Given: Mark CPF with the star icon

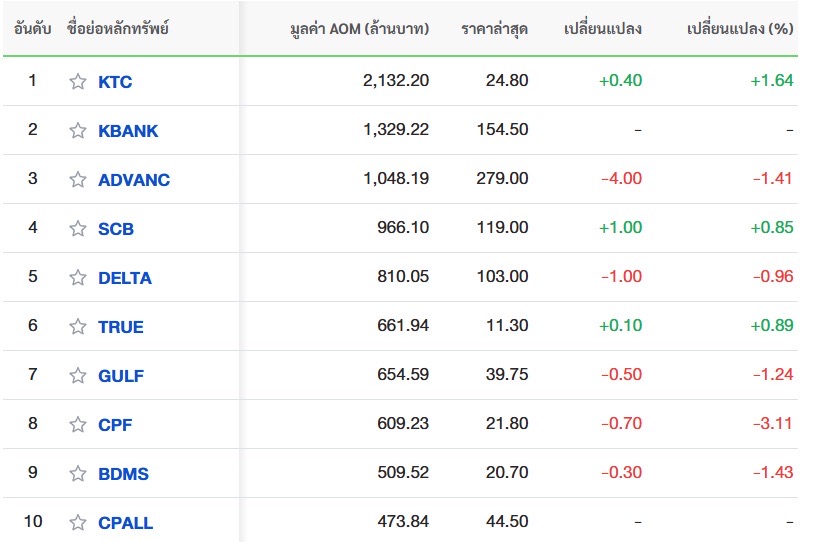Looking at the screenshot, I should click(x=77, y=424).
